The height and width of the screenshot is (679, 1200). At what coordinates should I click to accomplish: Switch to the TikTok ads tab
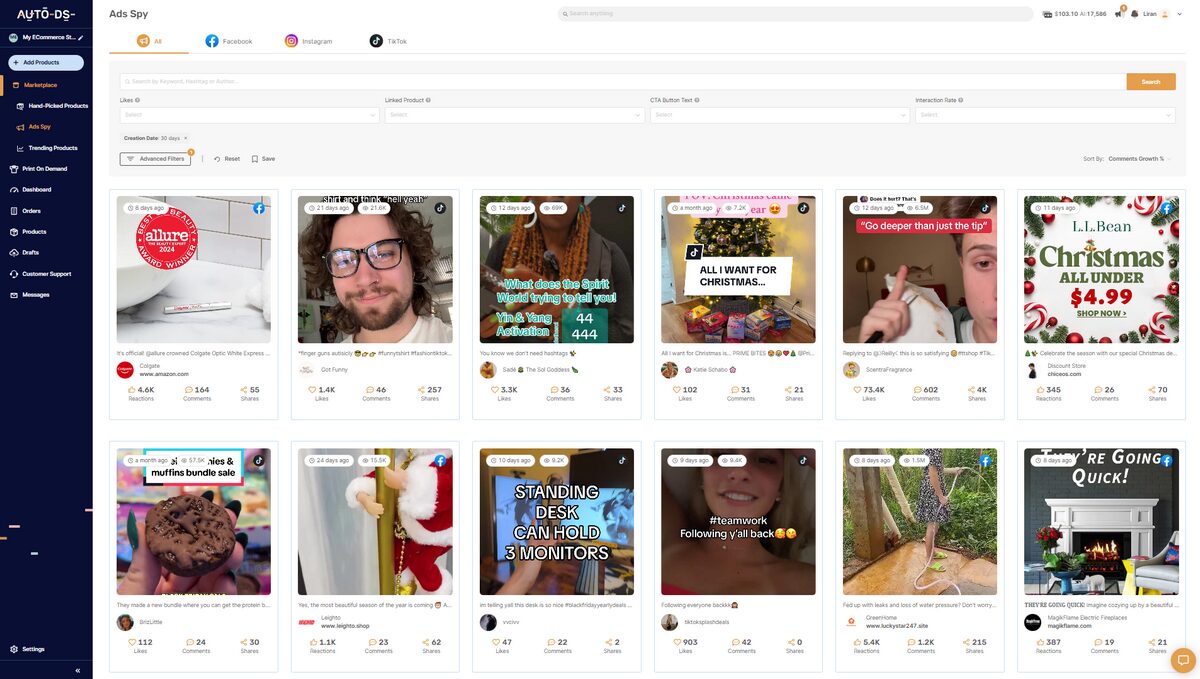pyautogui.click(x=388, y=41)
